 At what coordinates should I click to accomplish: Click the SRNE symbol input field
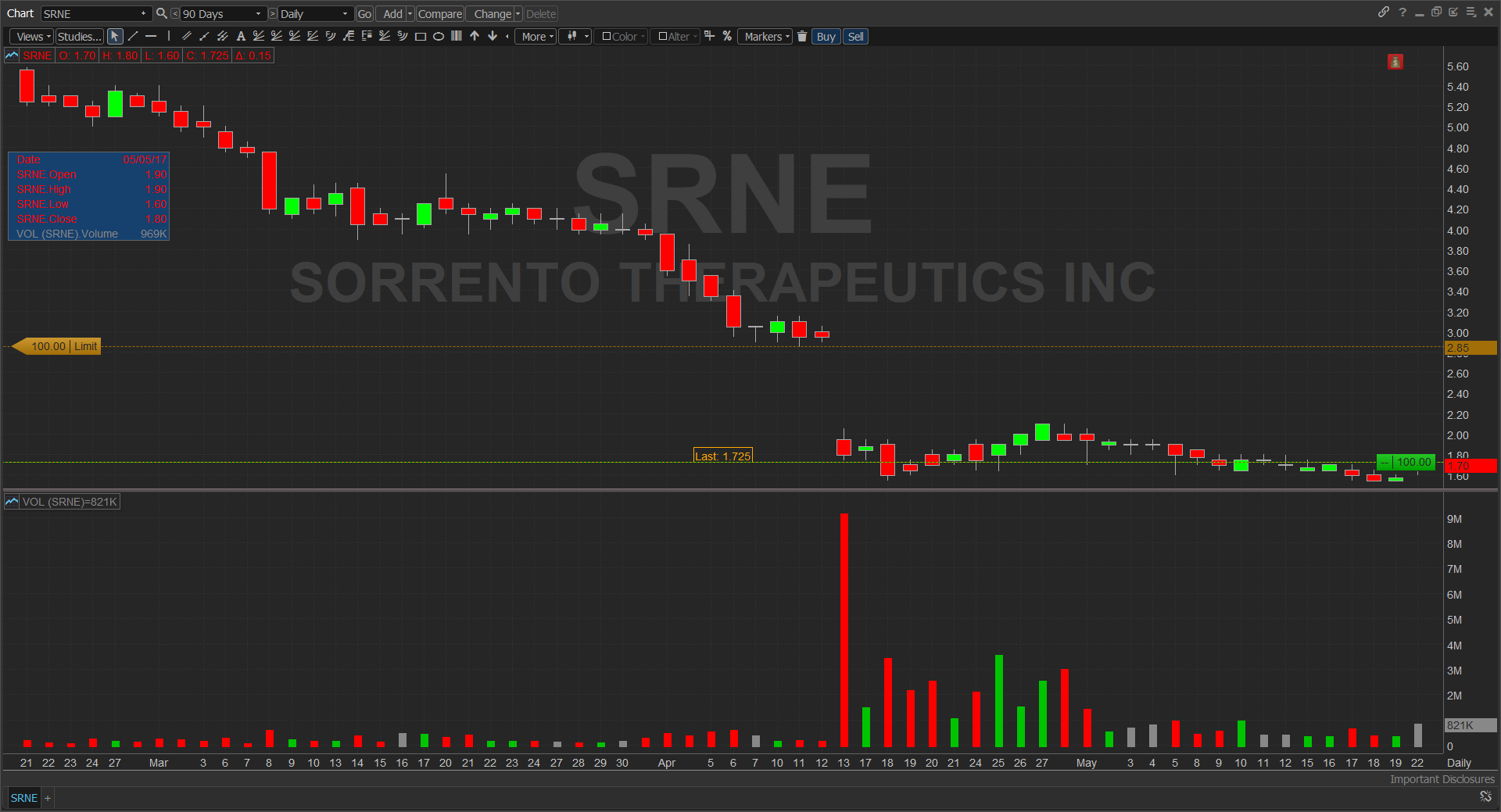(x=90, y=13)
